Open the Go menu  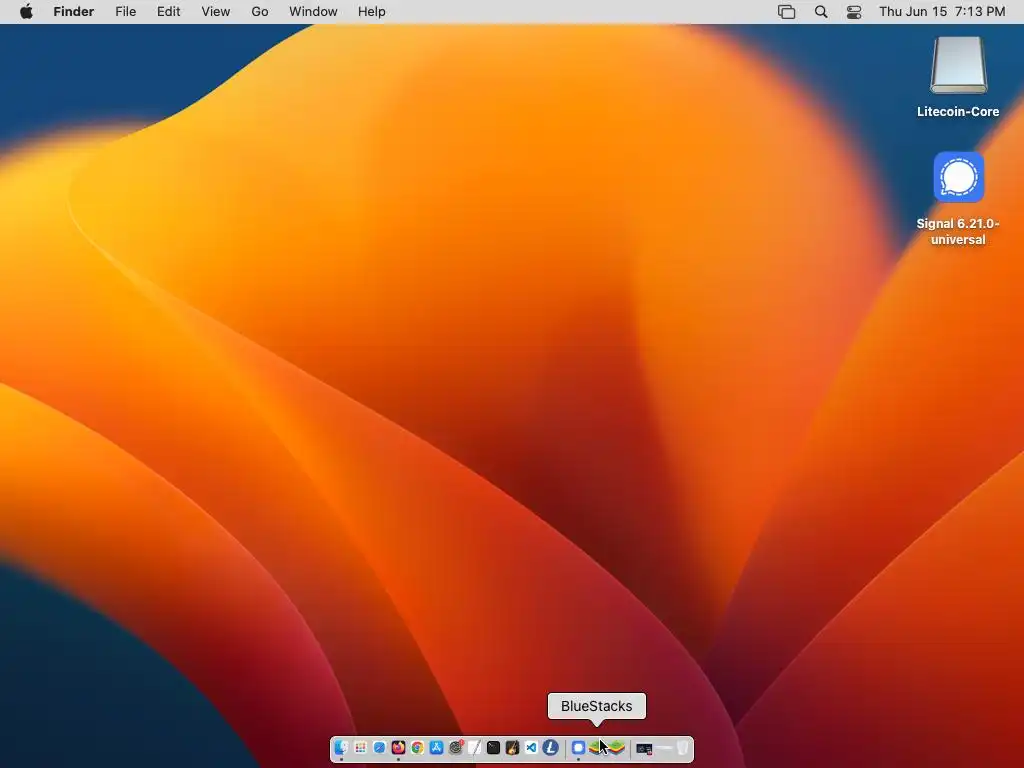[260, 12]
